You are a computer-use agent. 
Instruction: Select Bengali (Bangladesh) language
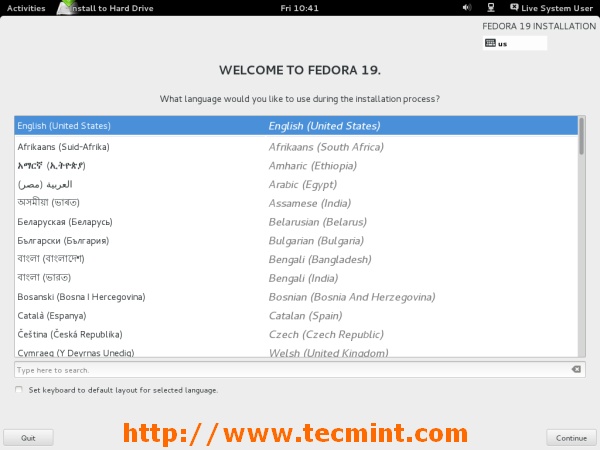296,259
